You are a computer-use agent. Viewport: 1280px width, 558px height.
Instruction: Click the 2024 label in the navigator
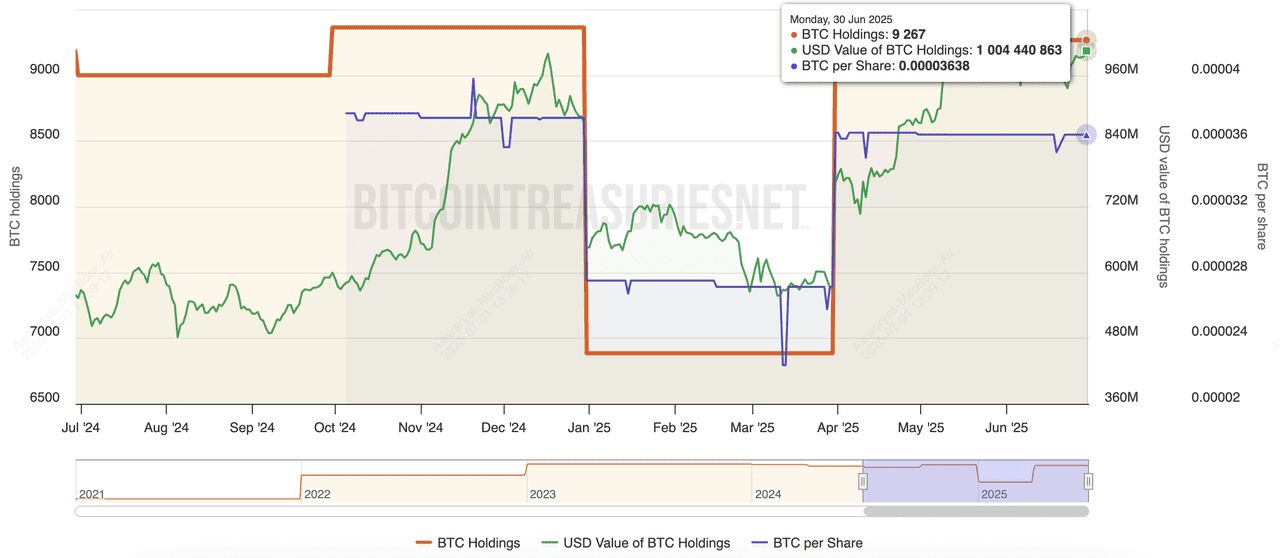click(x=768, y=494)
